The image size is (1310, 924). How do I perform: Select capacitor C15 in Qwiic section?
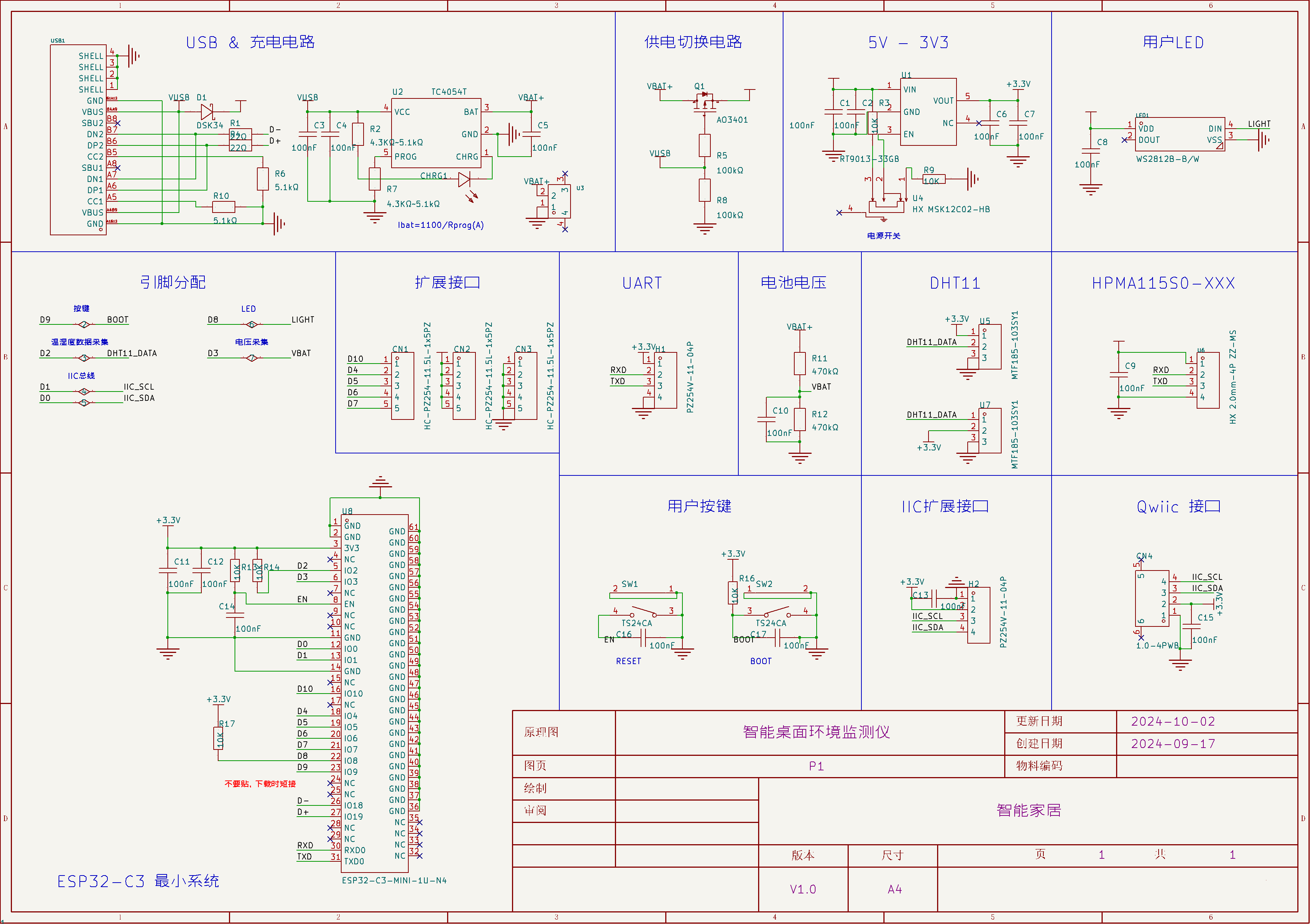1191,626
